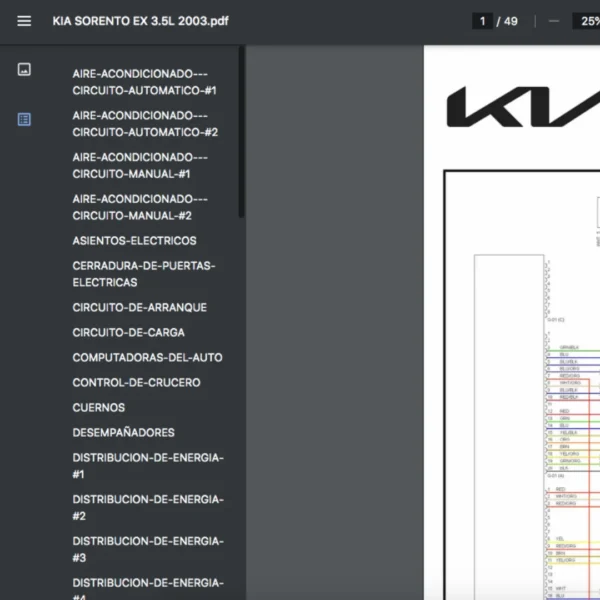Screen dimensions: 600x600
Task: Open AIRE-ACONDICIONADO CIRCUITO-AUTOMATICO-#2 bookmark
Action: tap(145, 124)
